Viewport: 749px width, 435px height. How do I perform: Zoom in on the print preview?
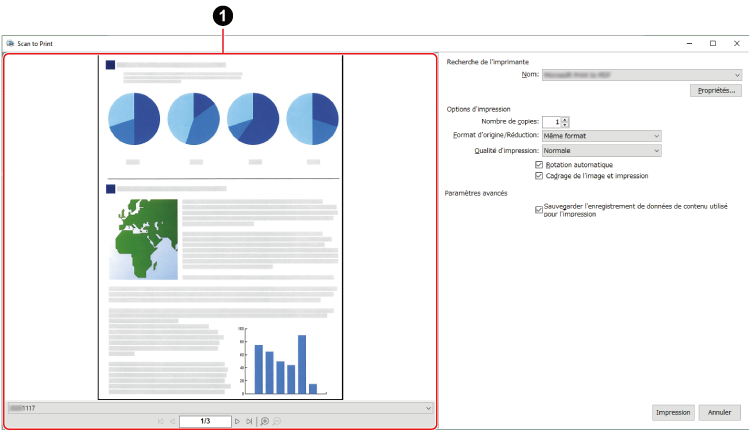click(x=262, y=421)
